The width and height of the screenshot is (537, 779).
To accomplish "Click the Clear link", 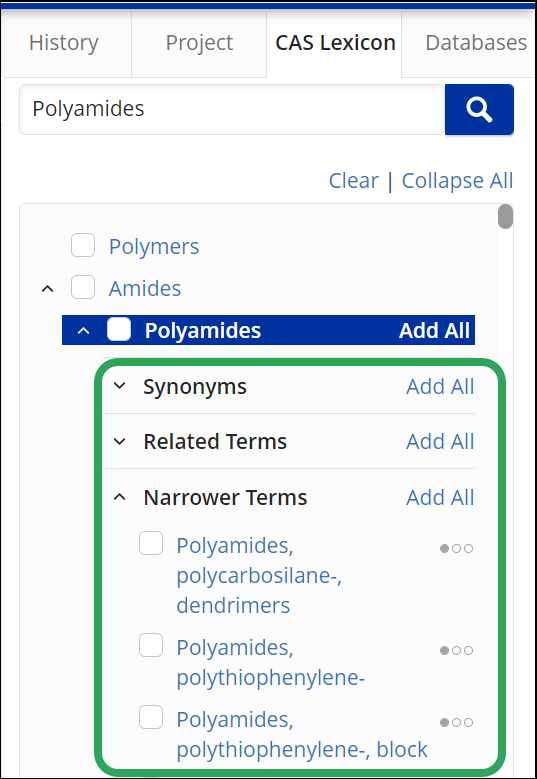I will tap(353, 180).
